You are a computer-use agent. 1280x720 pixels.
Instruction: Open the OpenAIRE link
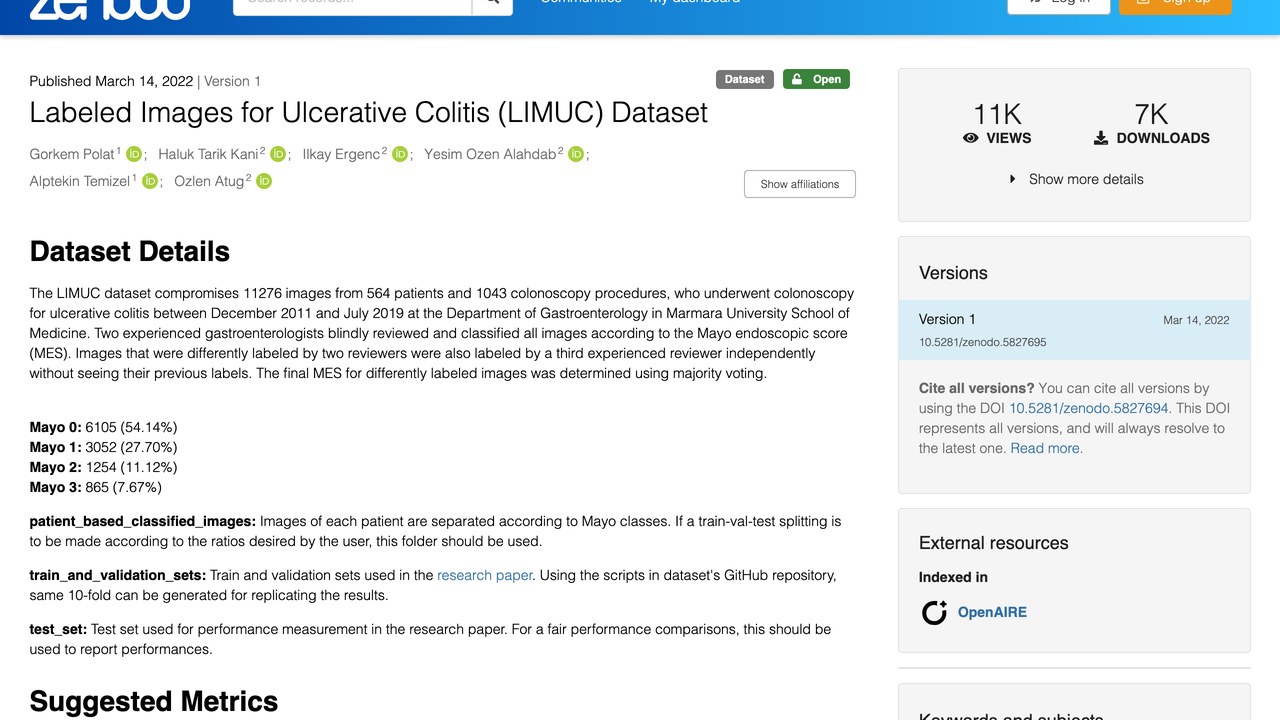992,612
